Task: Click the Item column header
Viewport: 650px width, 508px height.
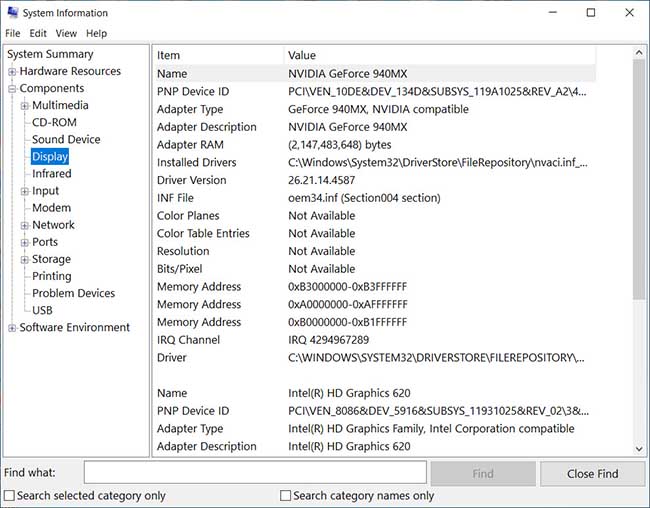Action: (219, 55)
